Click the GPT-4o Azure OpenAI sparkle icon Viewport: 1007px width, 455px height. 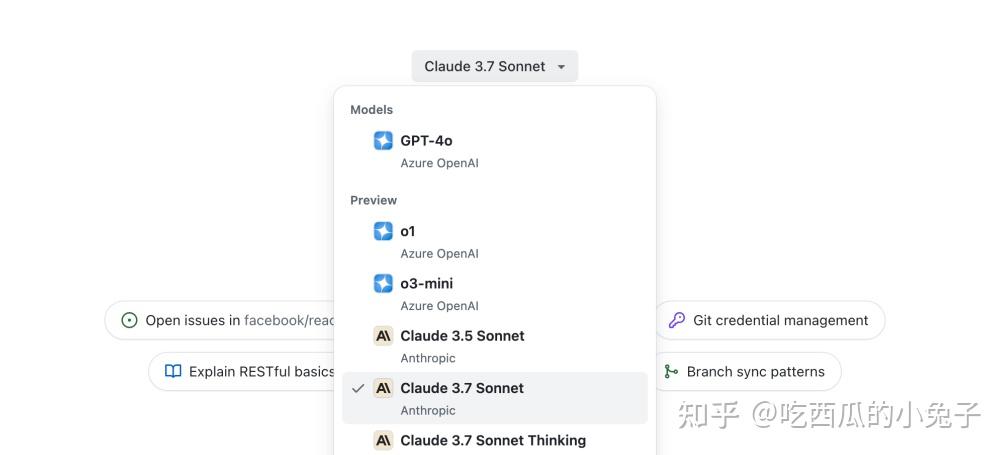point(383,141)
